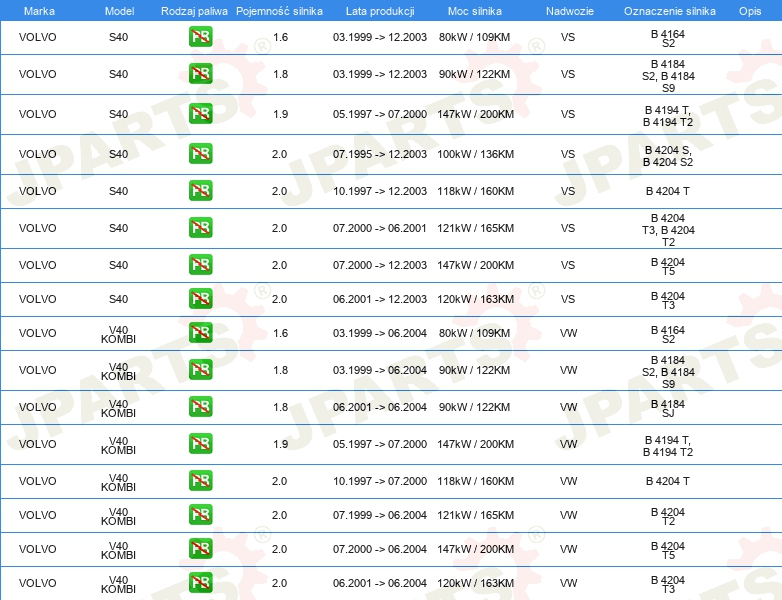Click the Moc silnika column header
The image size is (782, 600).
[x=475, y=11]
